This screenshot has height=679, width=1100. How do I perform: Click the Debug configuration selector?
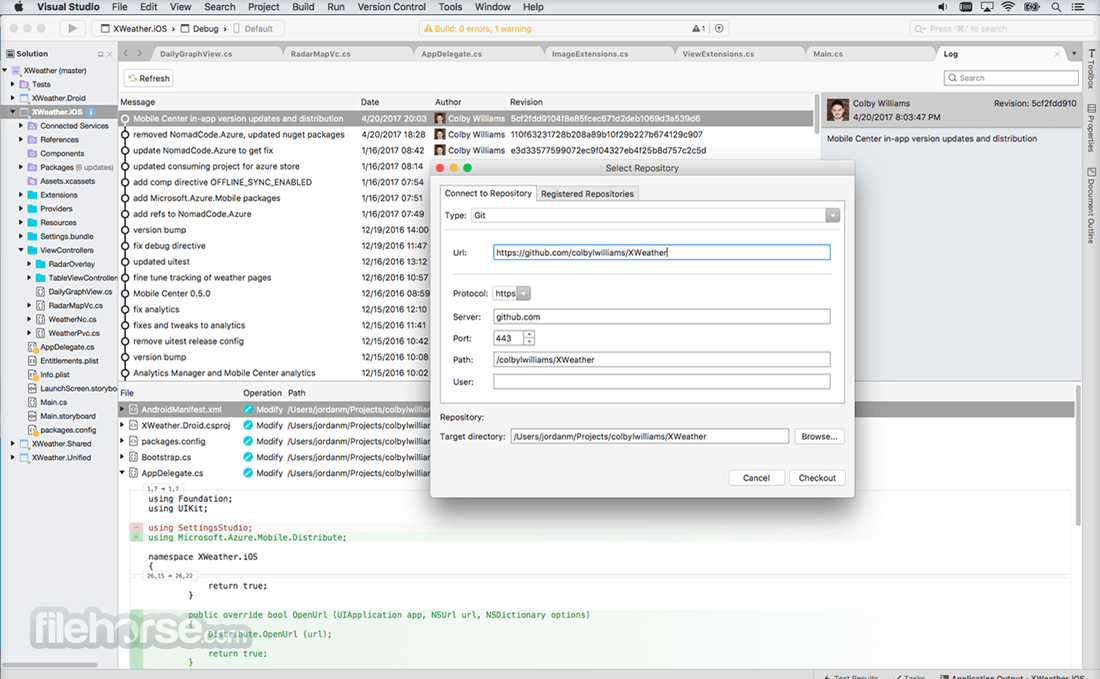[x=205, y=29]
